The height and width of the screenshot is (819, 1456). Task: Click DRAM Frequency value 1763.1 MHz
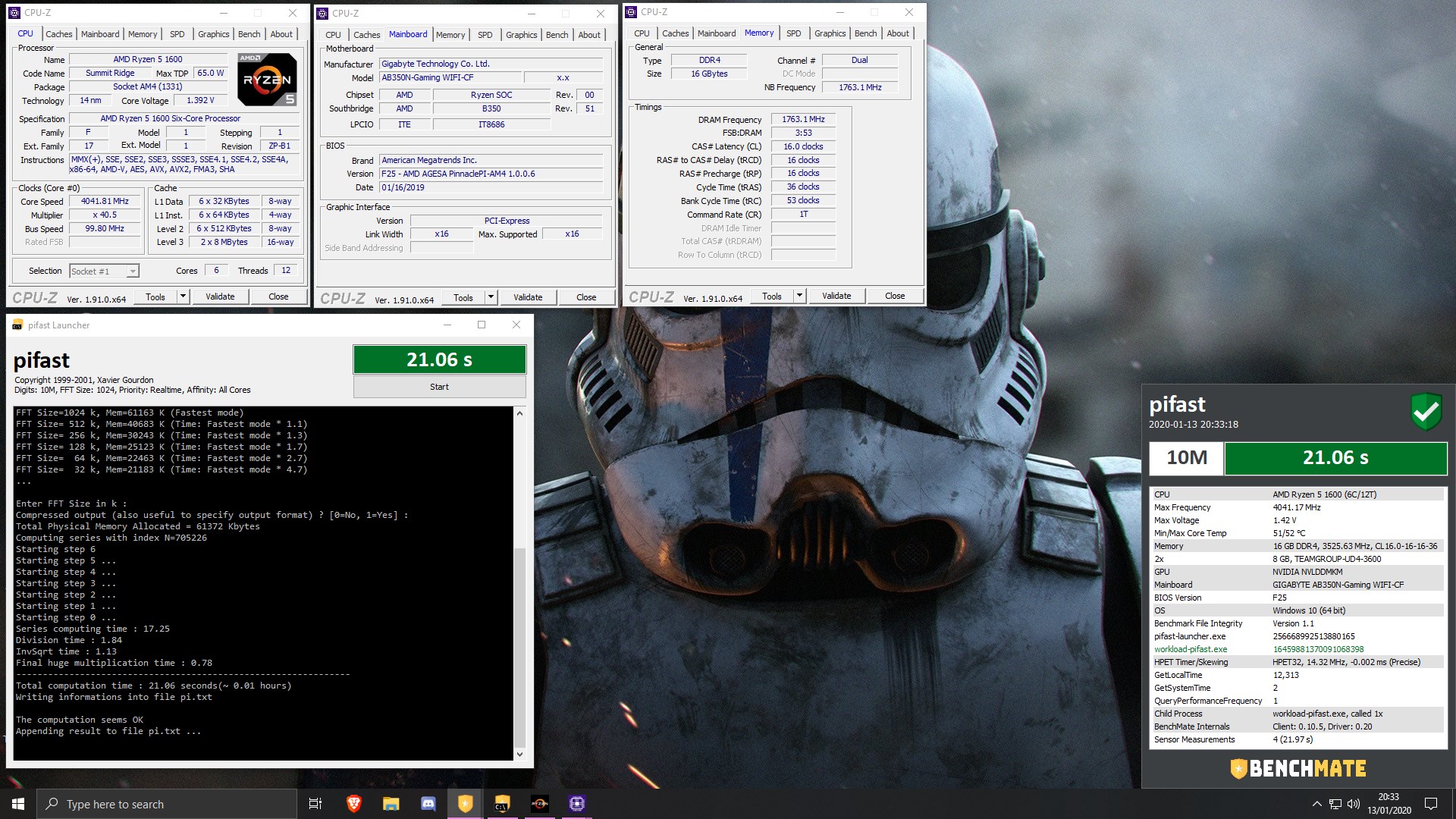[803, 120]
